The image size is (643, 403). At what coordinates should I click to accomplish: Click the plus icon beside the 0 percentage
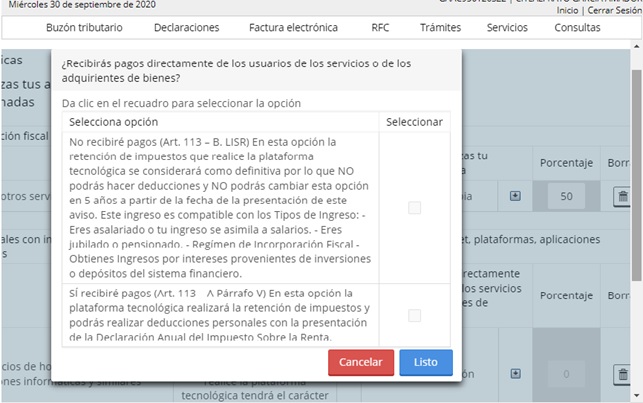(515, 374)
